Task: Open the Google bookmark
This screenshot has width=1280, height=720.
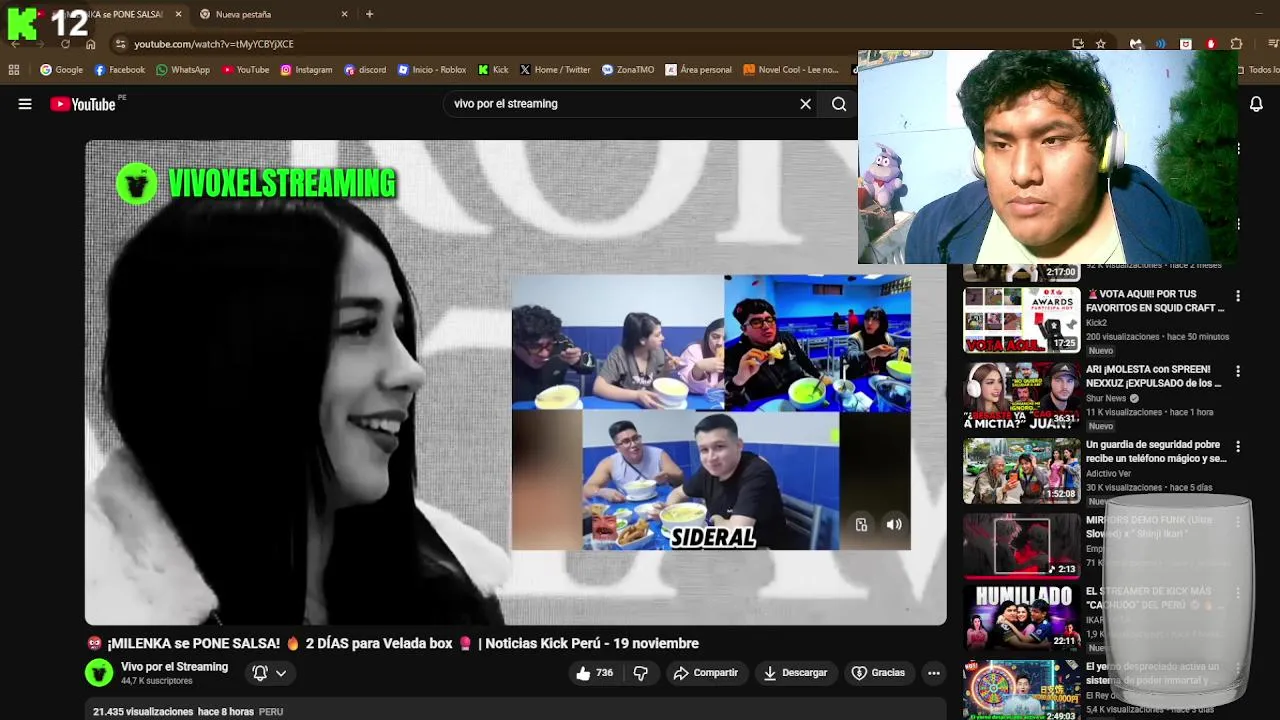Action: coord(61,70)
